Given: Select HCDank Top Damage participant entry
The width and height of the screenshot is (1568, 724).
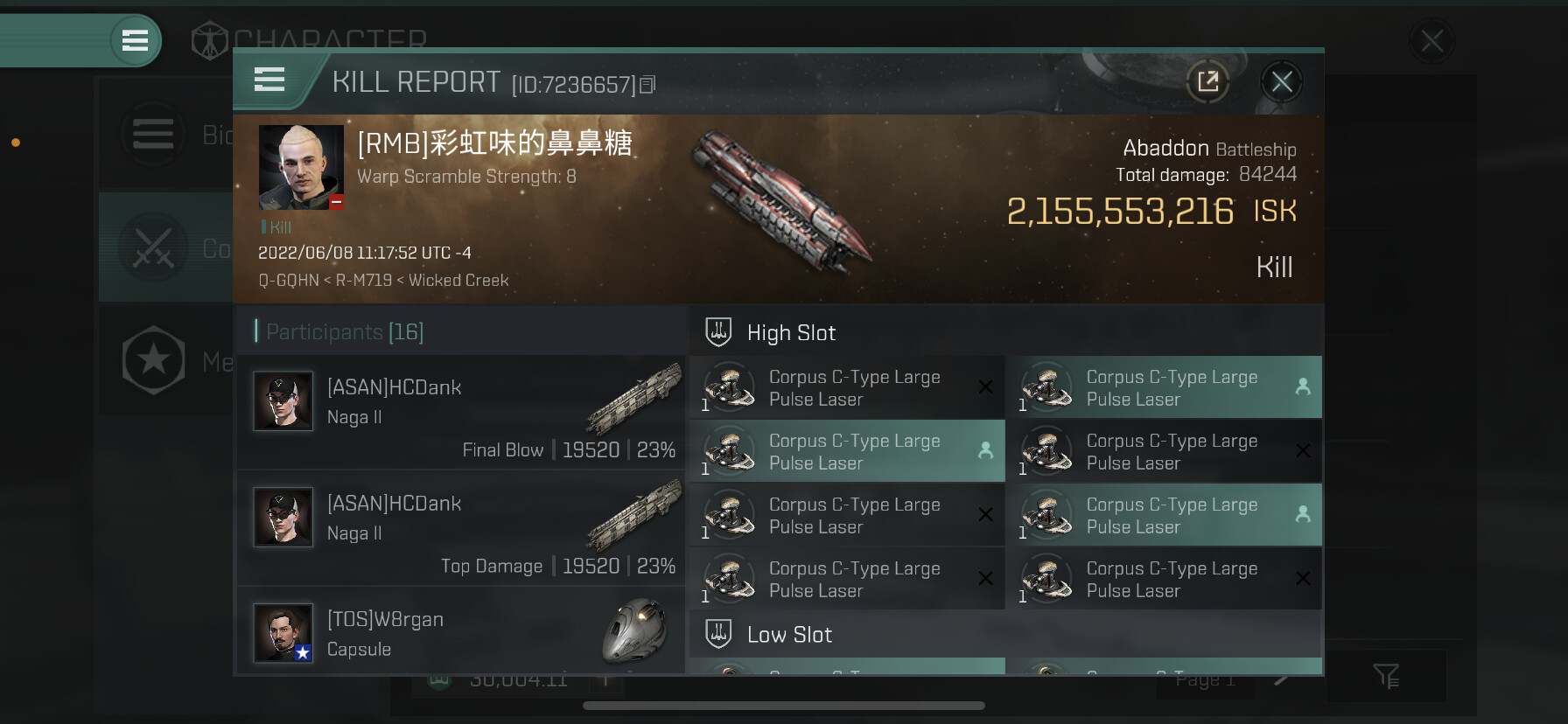Looking at the screenshot, I should [461, 528].
